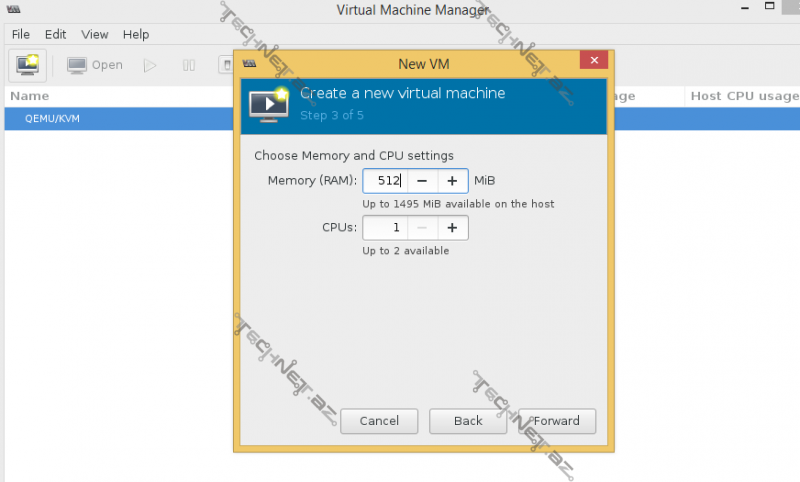This screenshot has height=482, width=800.
Task: Open the View menu
Action: [94, 34]
